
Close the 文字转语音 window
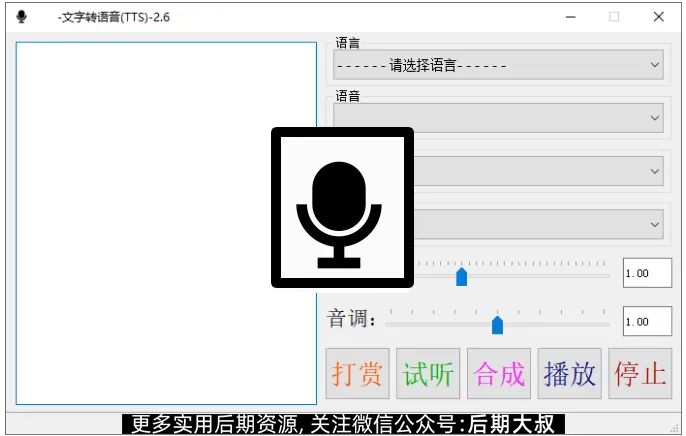point(658,17)
